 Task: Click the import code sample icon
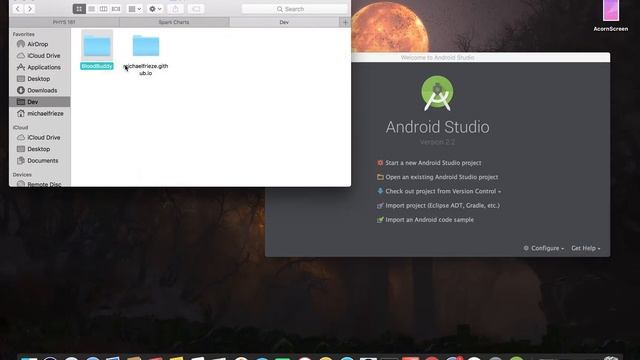(380, 220)
